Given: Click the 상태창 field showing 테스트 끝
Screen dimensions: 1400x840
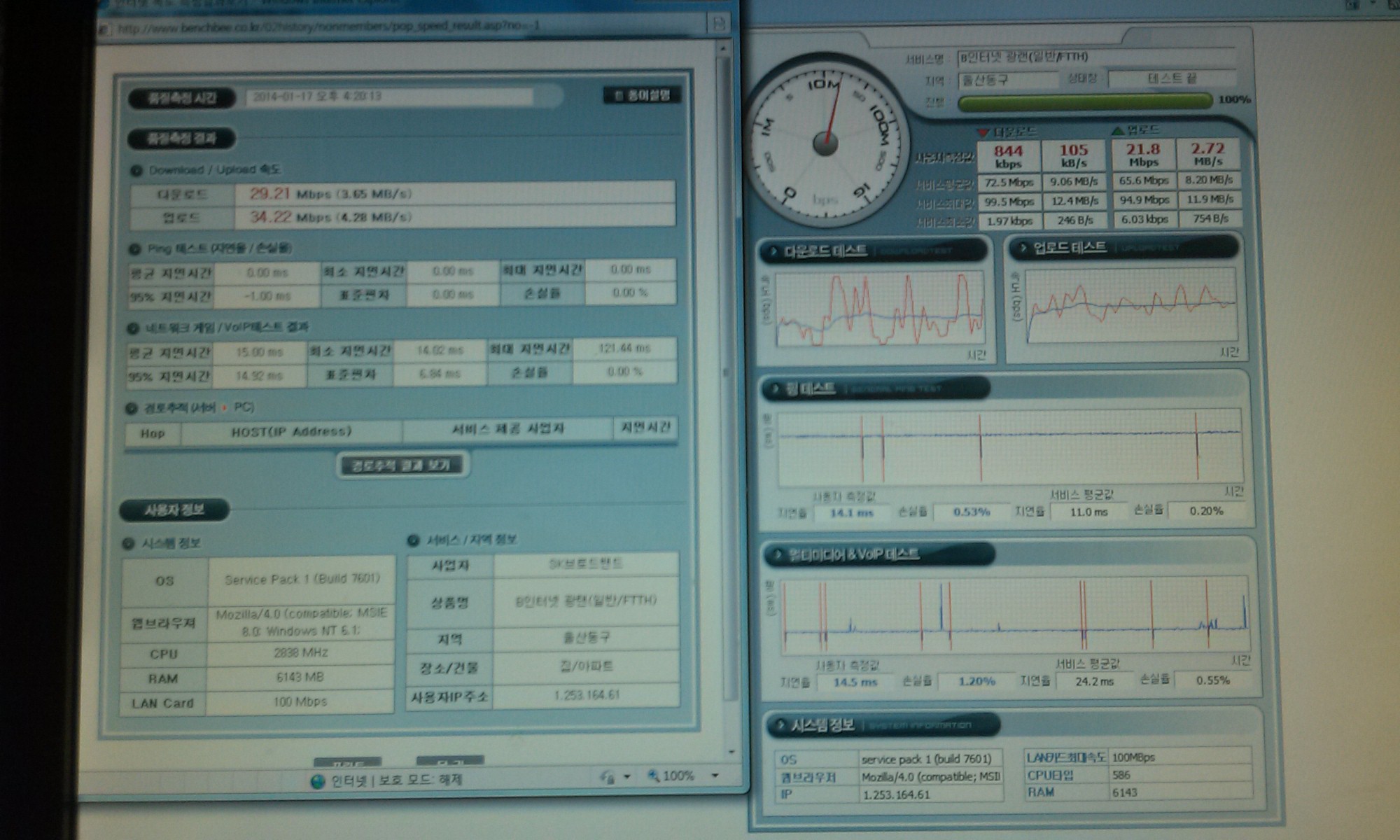Looking at the screenshot, I should click(1172, 78).
